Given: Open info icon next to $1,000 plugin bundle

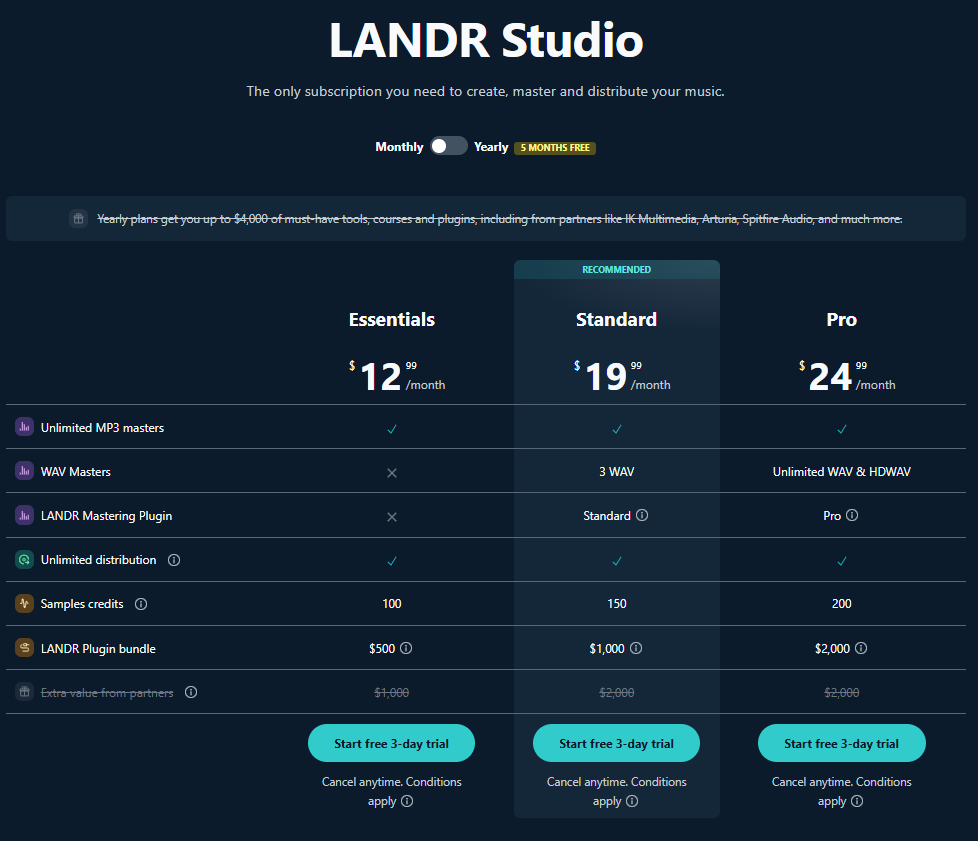Looking at the screenshot, I should tap(636, 648).
